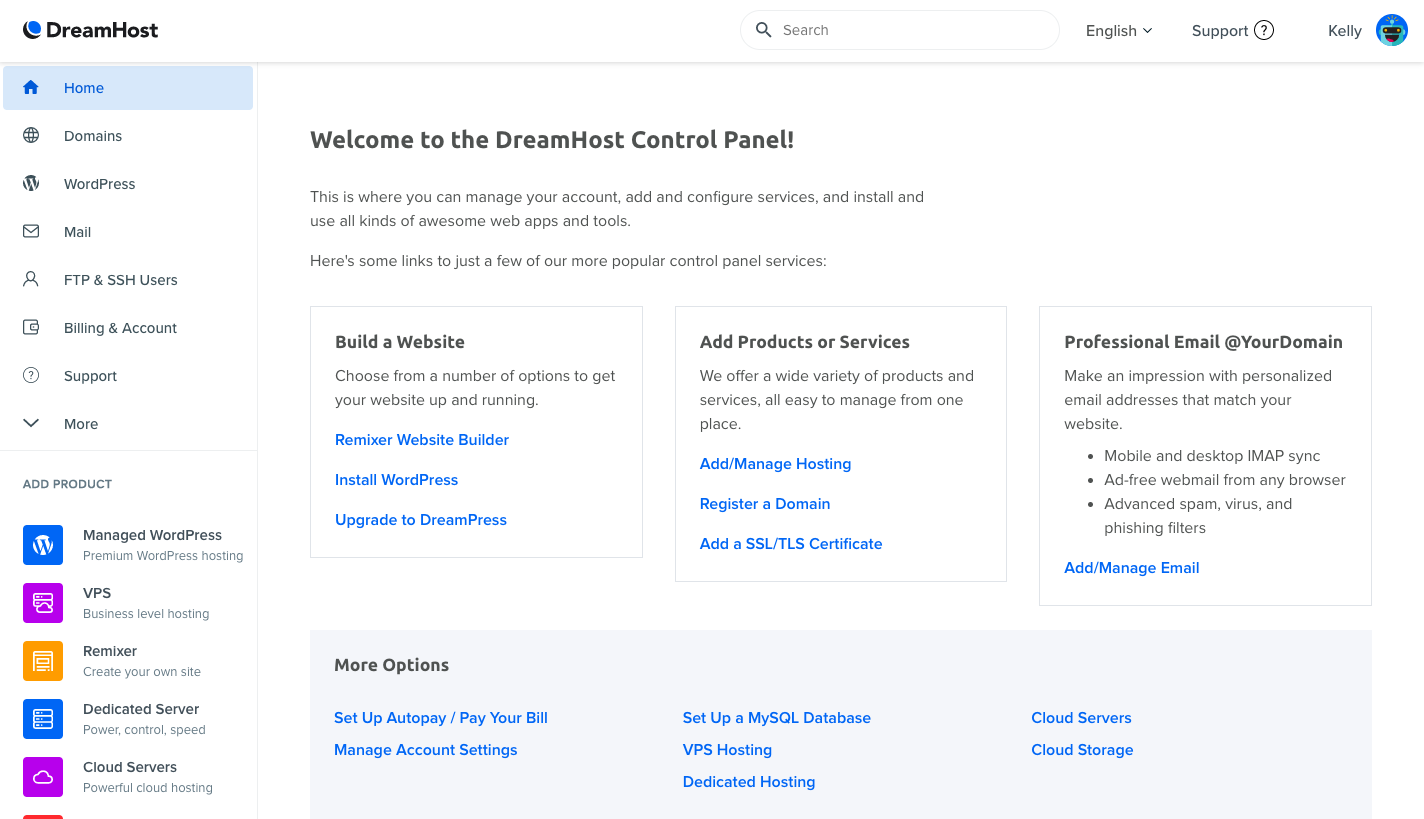Viewport: 1424px width, 819px height.
Task: Click the ADD PRODUCT section label
Action: [67, 484]
